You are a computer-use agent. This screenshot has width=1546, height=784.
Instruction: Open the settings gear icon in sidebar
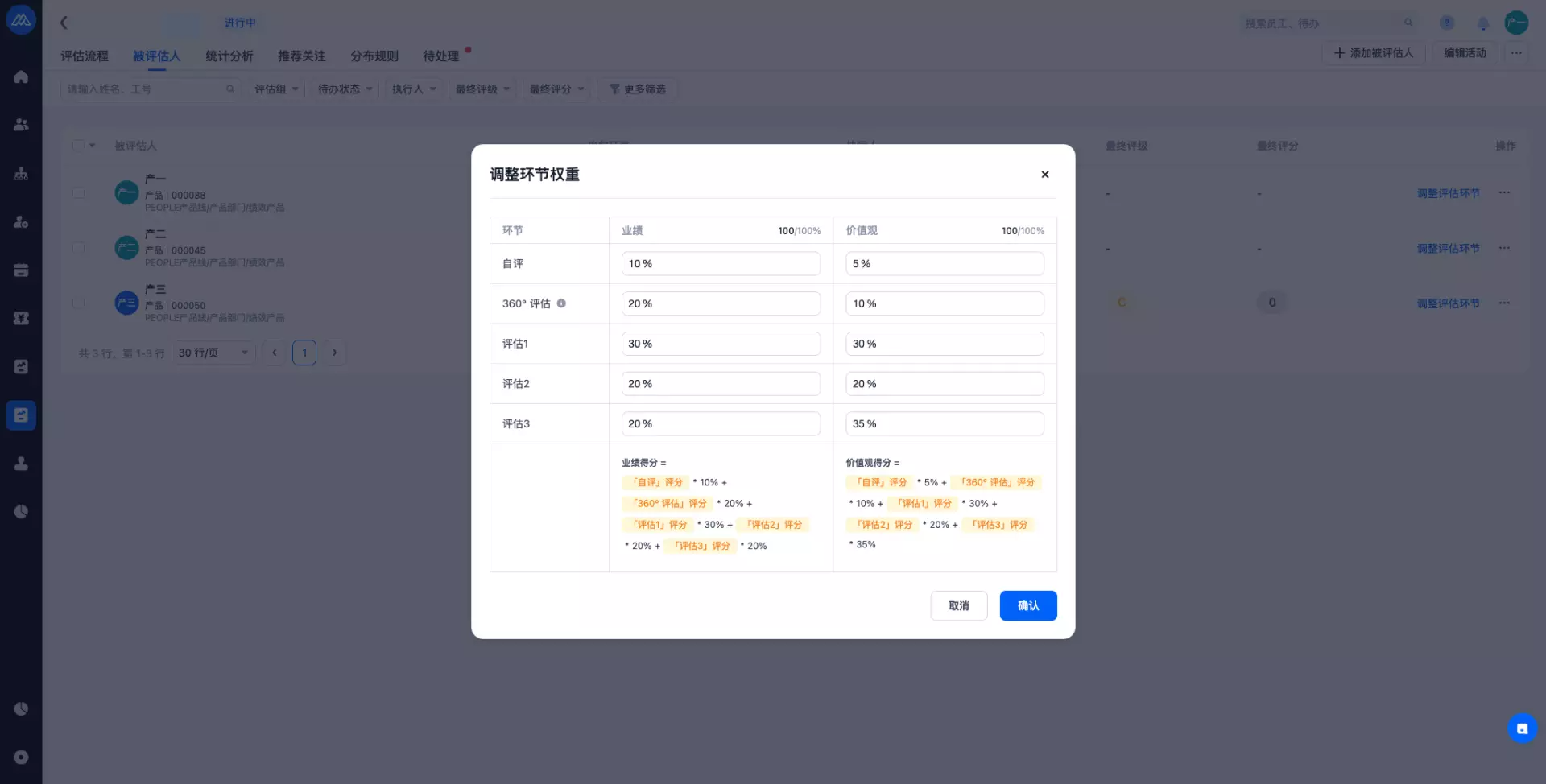pos(21,757)
